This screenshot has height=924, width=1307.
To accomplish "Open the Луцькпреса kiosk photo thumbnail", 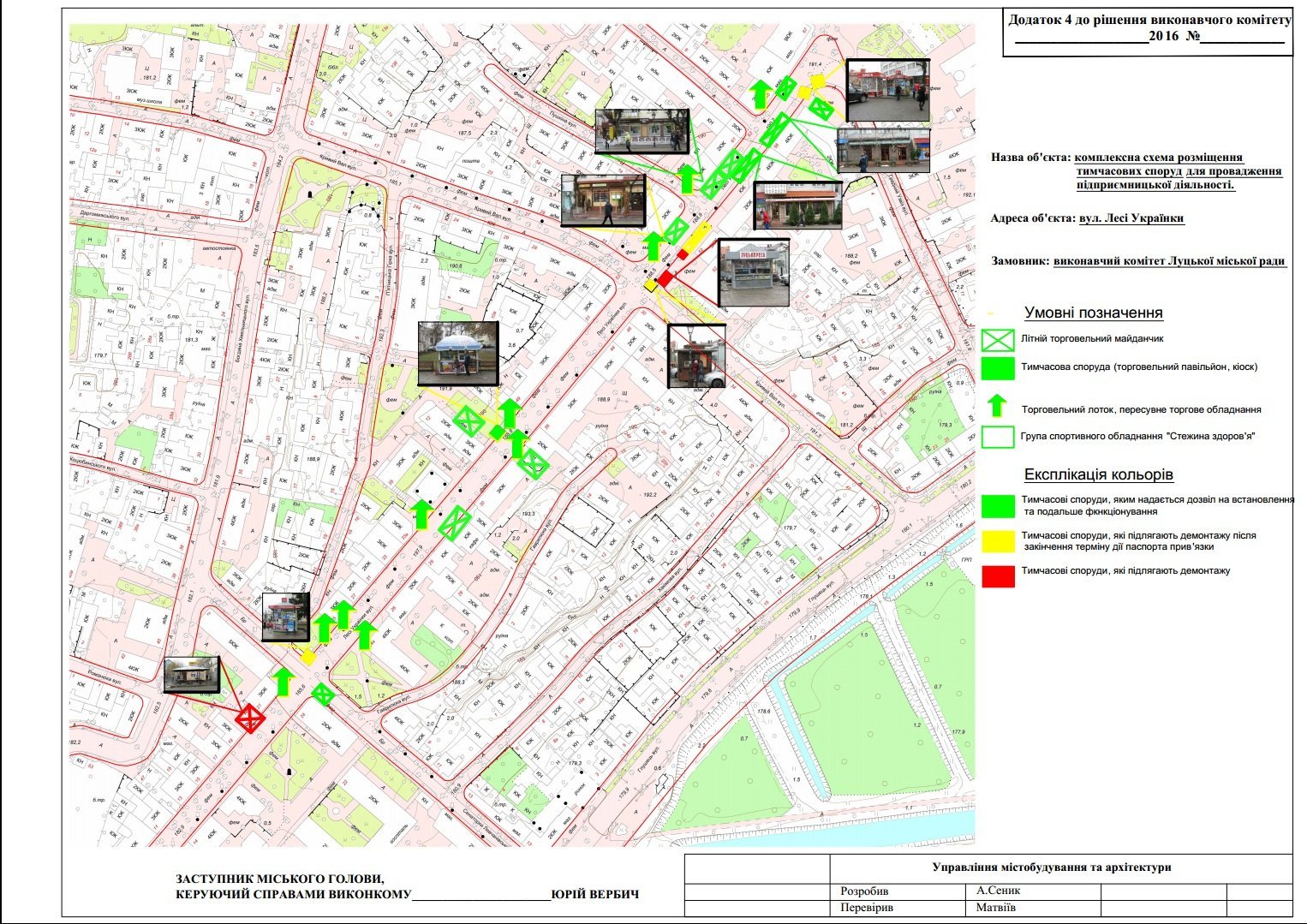I will (x=753, y=272).
